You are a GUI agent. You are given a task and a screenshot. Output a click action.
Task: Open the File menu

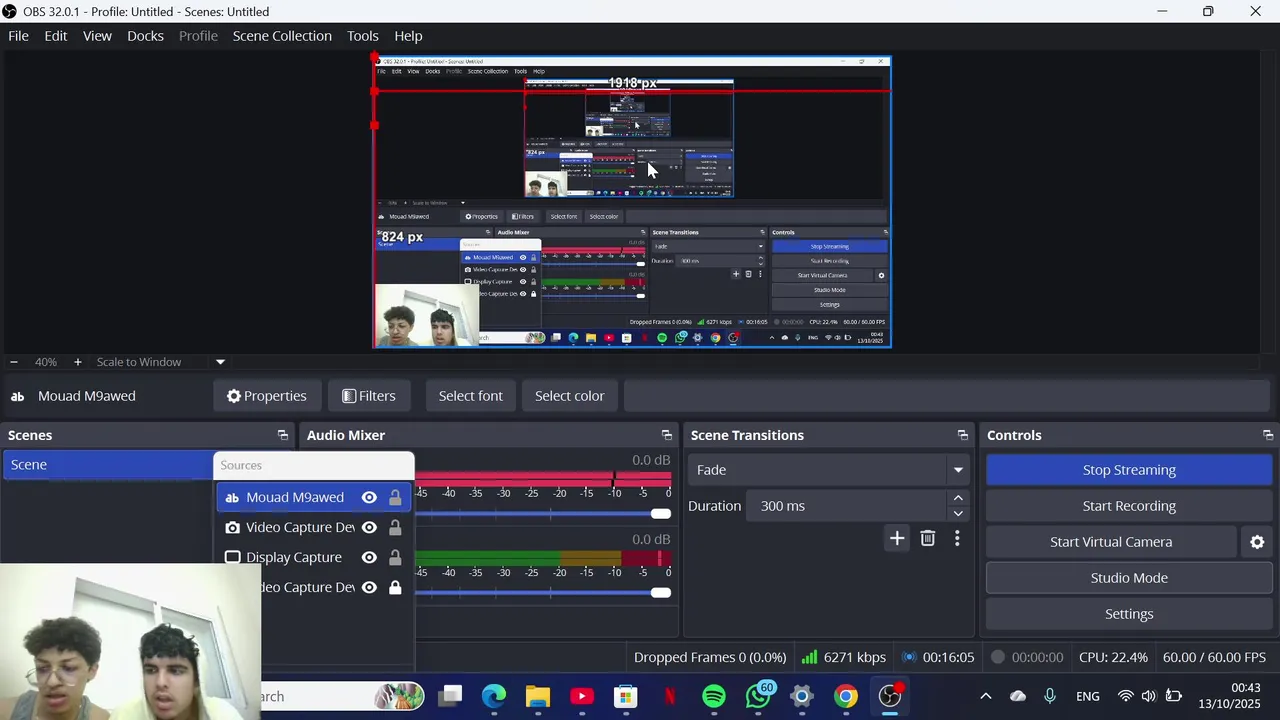pos(18,36)
